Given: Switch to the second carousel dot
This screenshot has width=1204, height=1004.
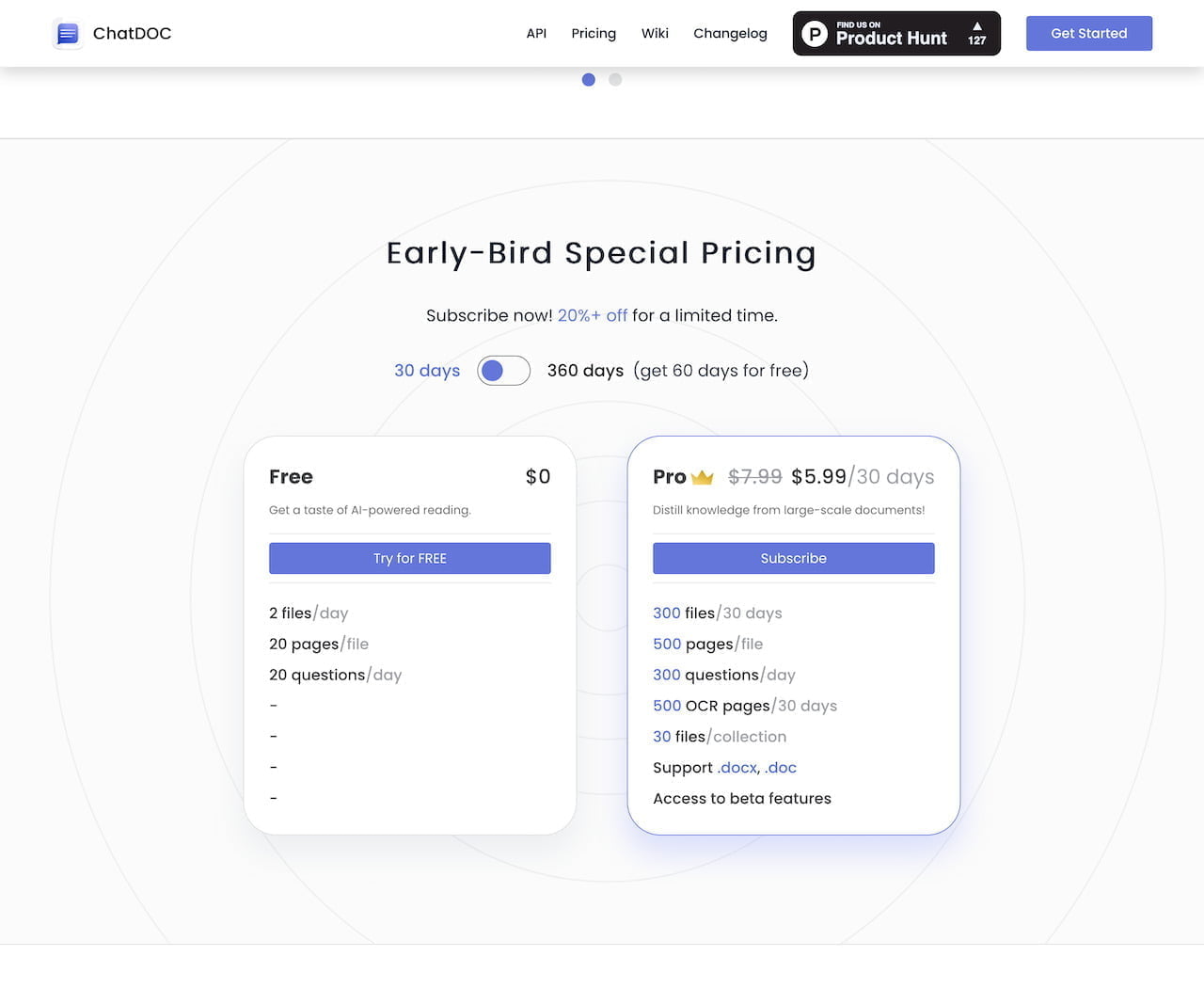Looking at the screenshot, I should (x=615, y=80).
